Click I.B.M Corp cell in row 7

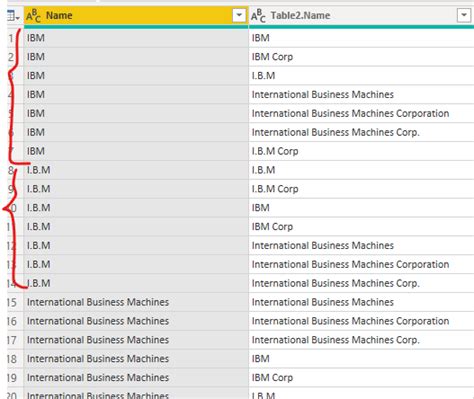[x=361, y=151]
